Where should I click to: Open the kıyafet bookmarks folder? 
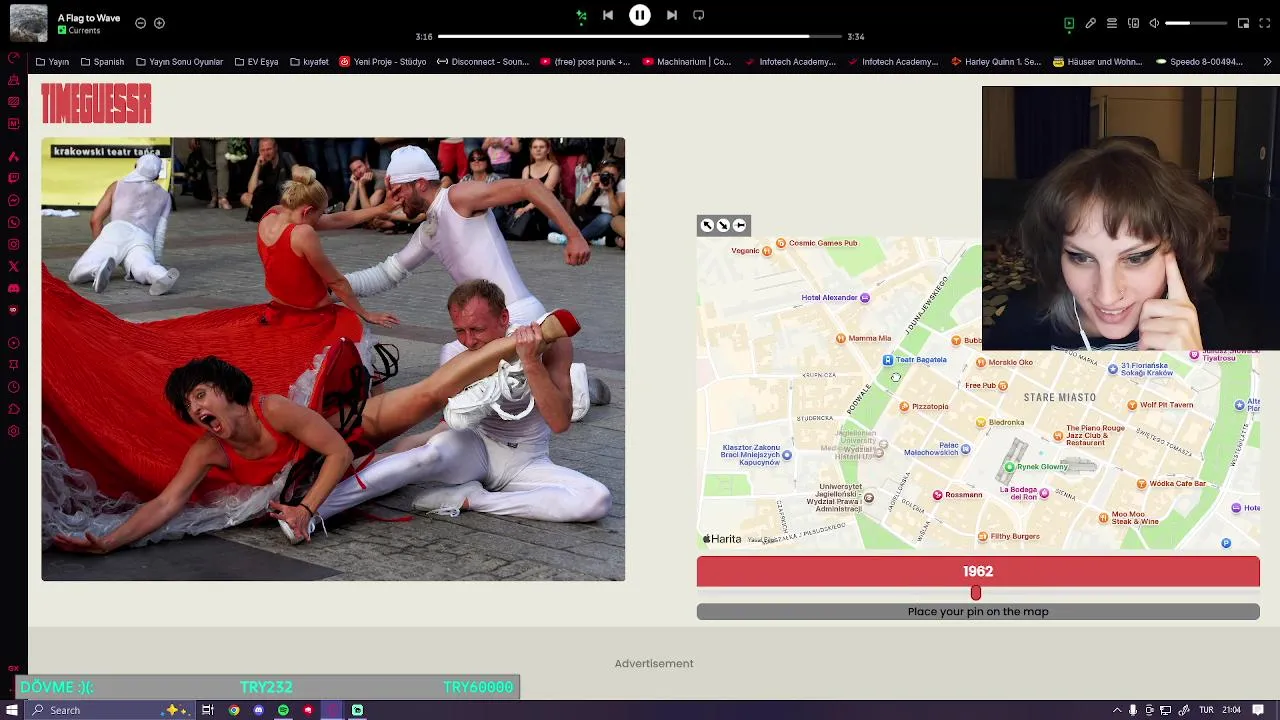click(309, 62)
